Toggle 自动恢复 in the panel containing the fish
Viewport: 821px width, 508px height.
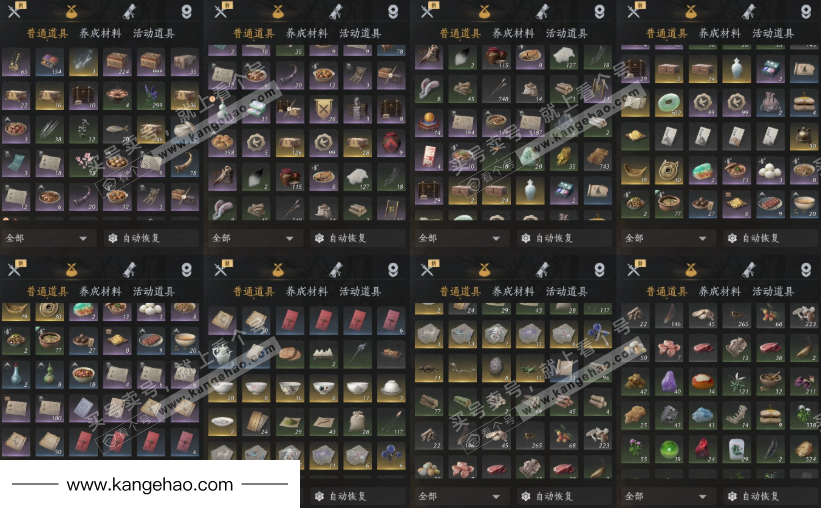(140, 238)
